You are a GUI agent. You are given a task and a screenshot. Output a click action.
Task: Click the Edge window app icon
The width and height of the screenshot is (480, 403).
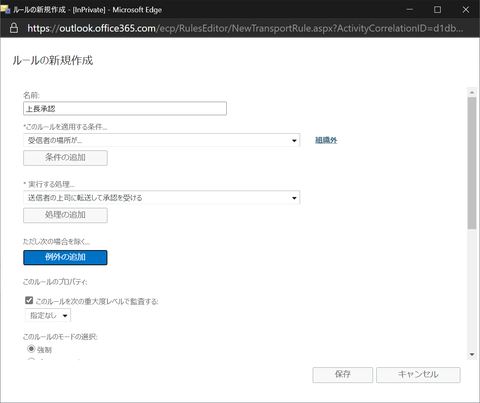point(6,9)
